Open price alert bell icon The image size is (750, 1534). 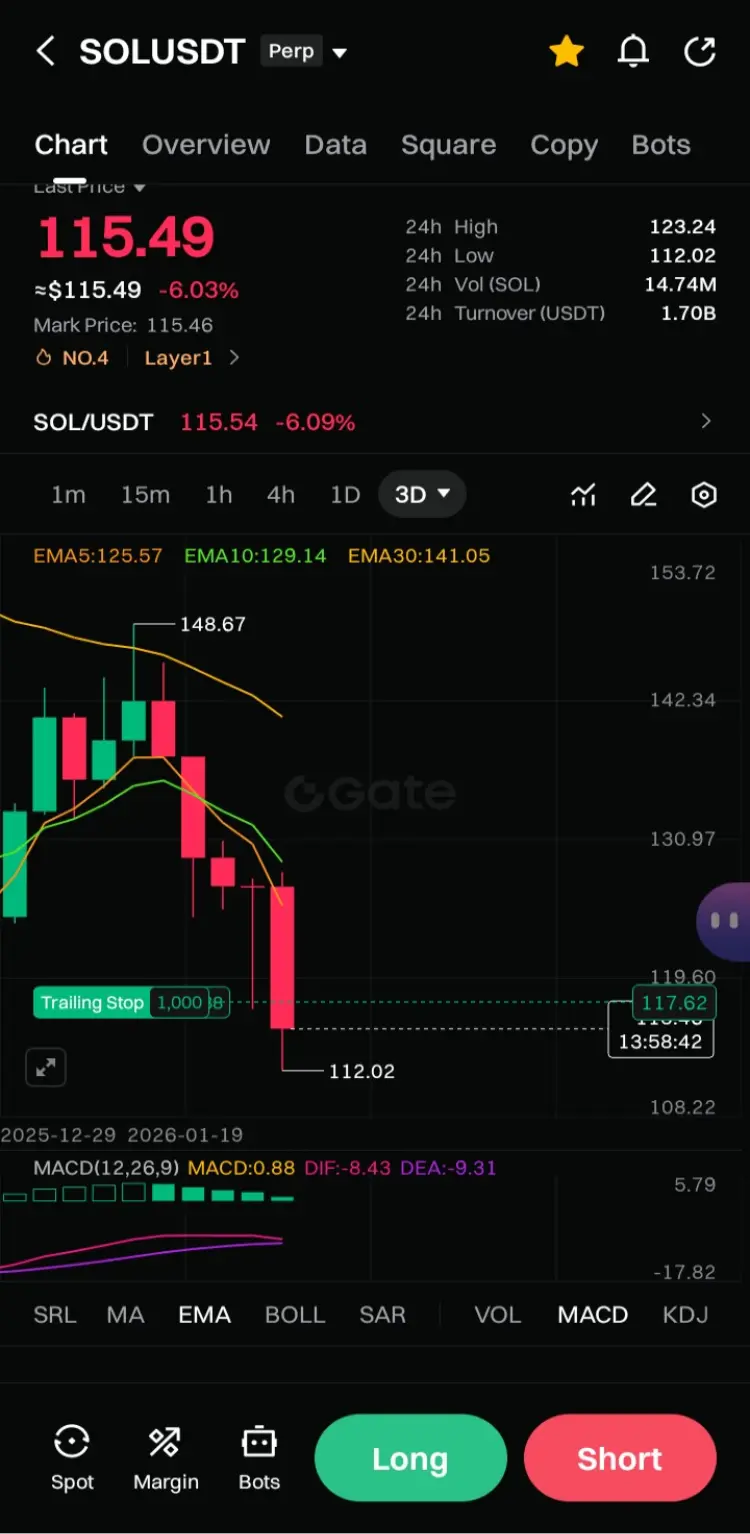click(633, 51)
